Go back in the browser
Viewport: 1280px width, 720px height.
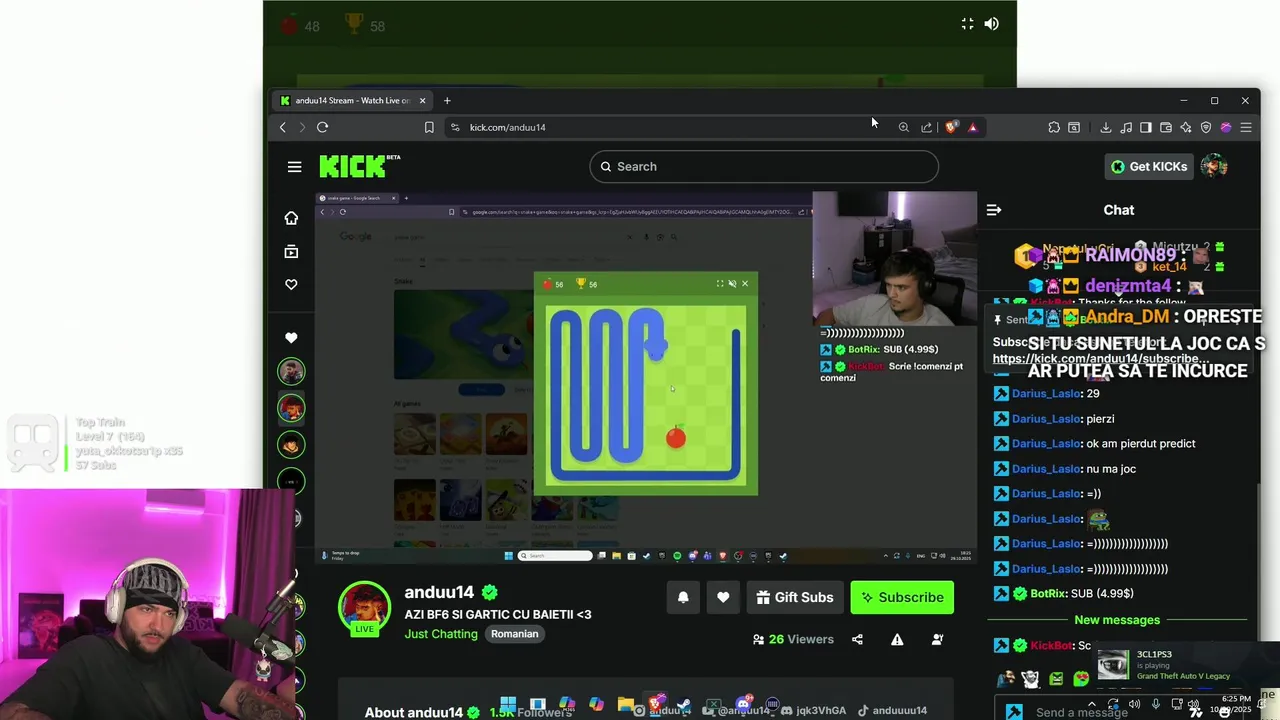tap(283, 127)
